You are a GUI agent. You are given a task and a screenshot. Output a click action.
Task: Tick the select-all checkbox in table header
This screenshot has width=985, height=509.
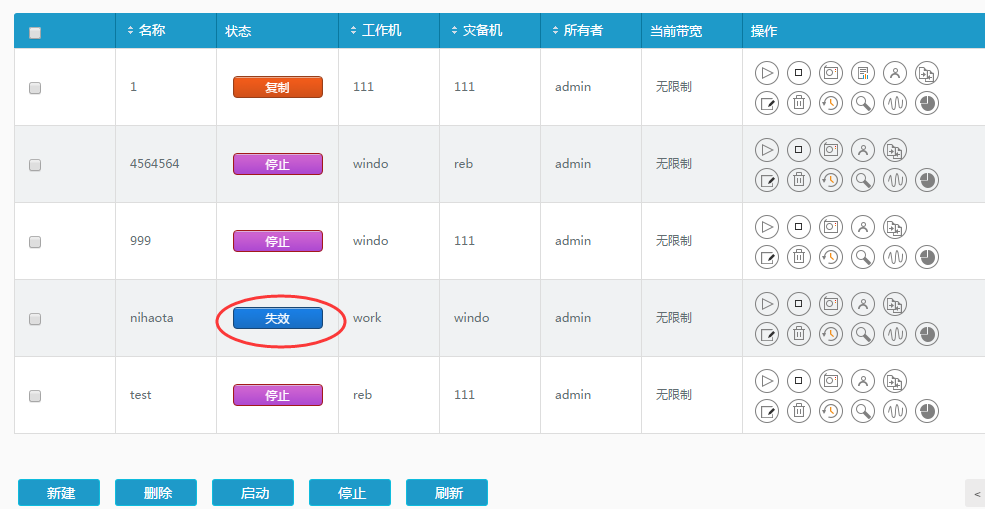click(x=35, y=33)
